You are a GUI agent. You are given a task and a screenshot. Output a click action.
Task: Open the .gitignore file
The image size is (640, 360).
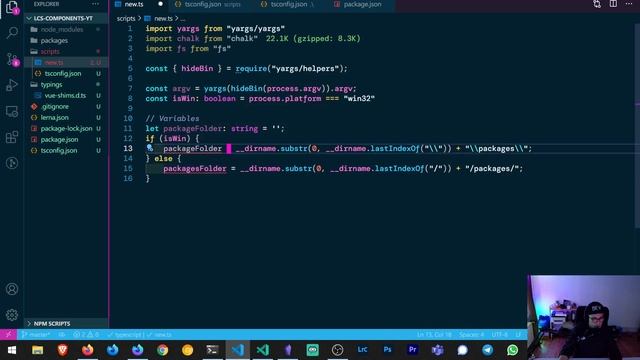(x=55, y=107)
